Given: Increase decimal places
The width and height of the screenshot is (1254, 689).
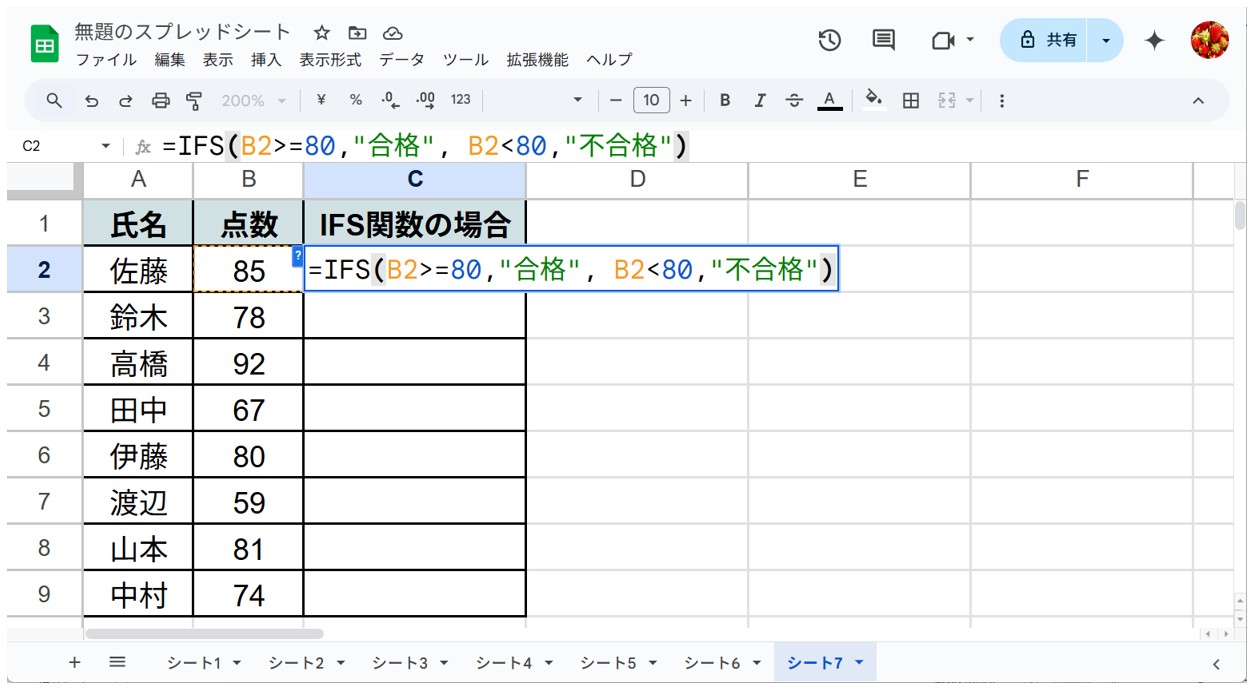Looking at the screenshot, I should coord(425,100).
